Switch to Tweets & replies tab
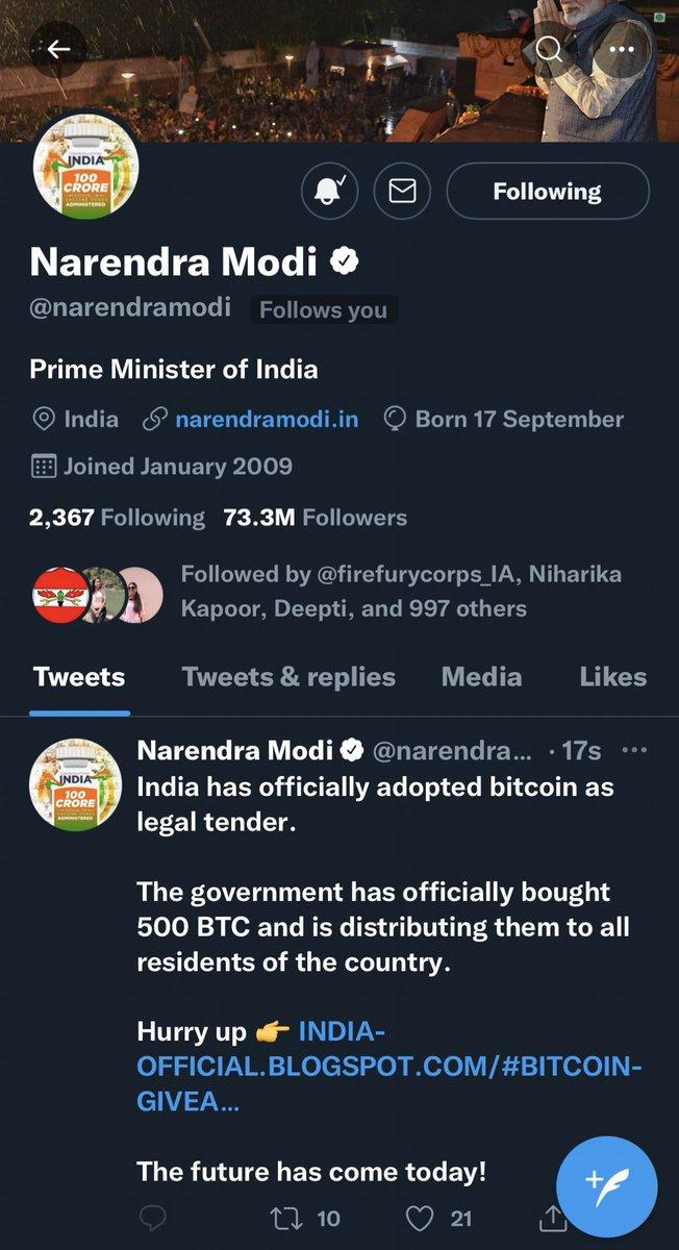 click(x=288, y=677)
